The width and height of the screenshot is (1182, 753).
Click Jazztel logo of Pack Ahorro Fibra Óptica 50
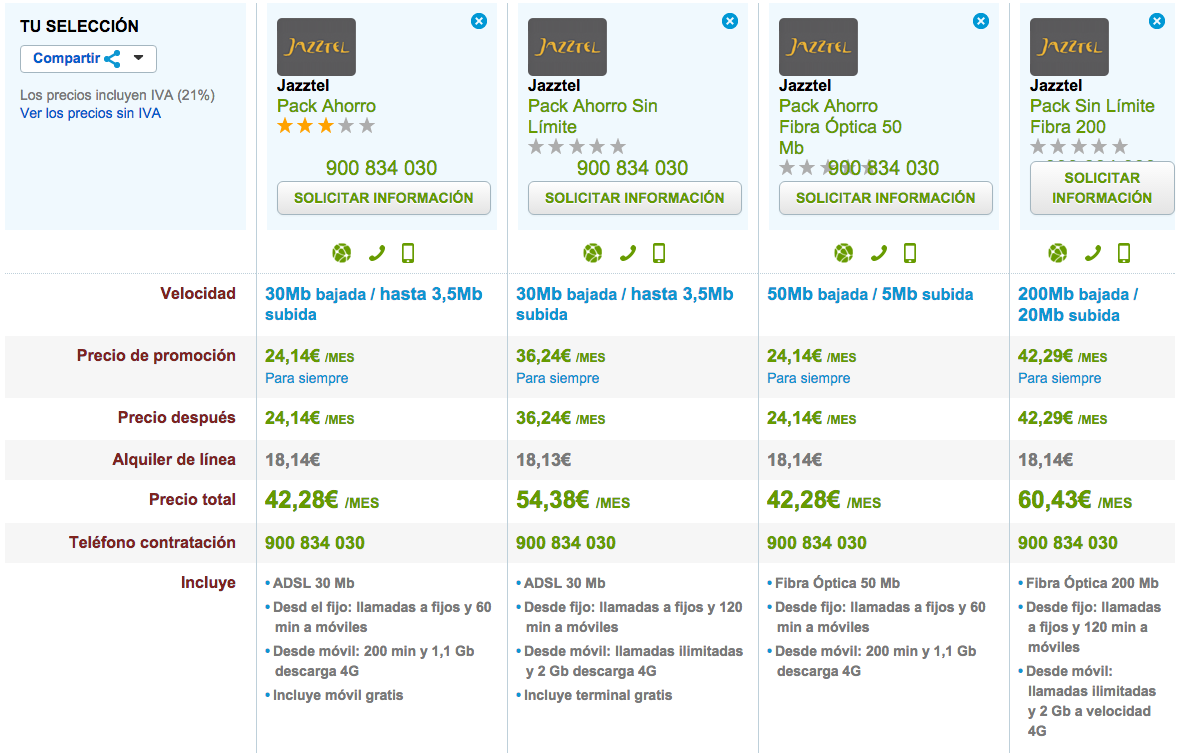(x=819, y=47)
